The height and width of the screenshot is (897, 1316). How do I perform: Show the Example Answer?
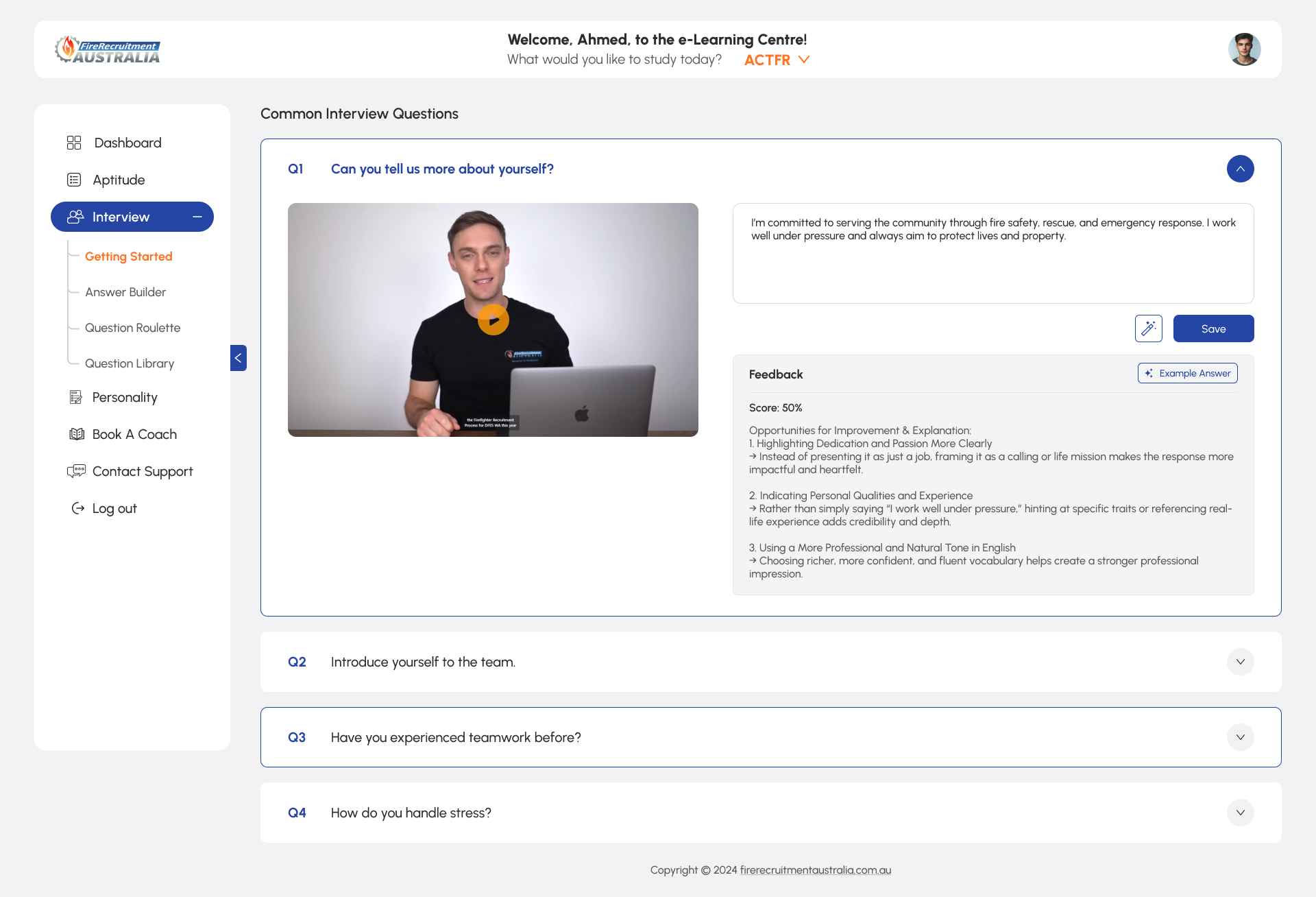[x=1188, y=373]
